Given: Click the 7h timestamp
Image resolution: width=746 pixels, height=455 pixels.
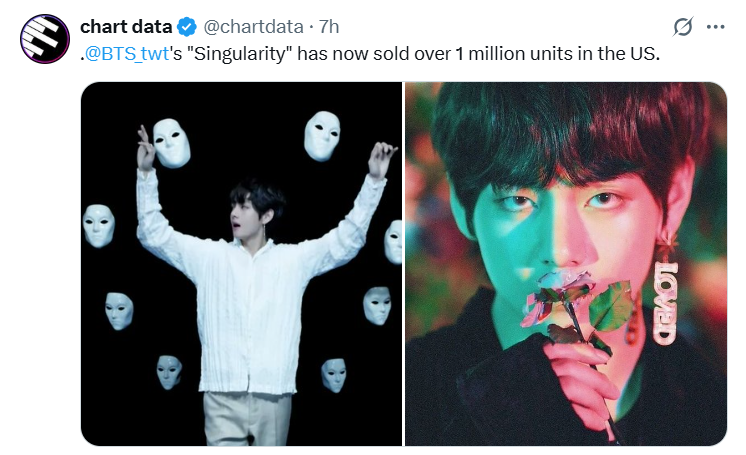Looking at the screenshot, I should point(328,27).
